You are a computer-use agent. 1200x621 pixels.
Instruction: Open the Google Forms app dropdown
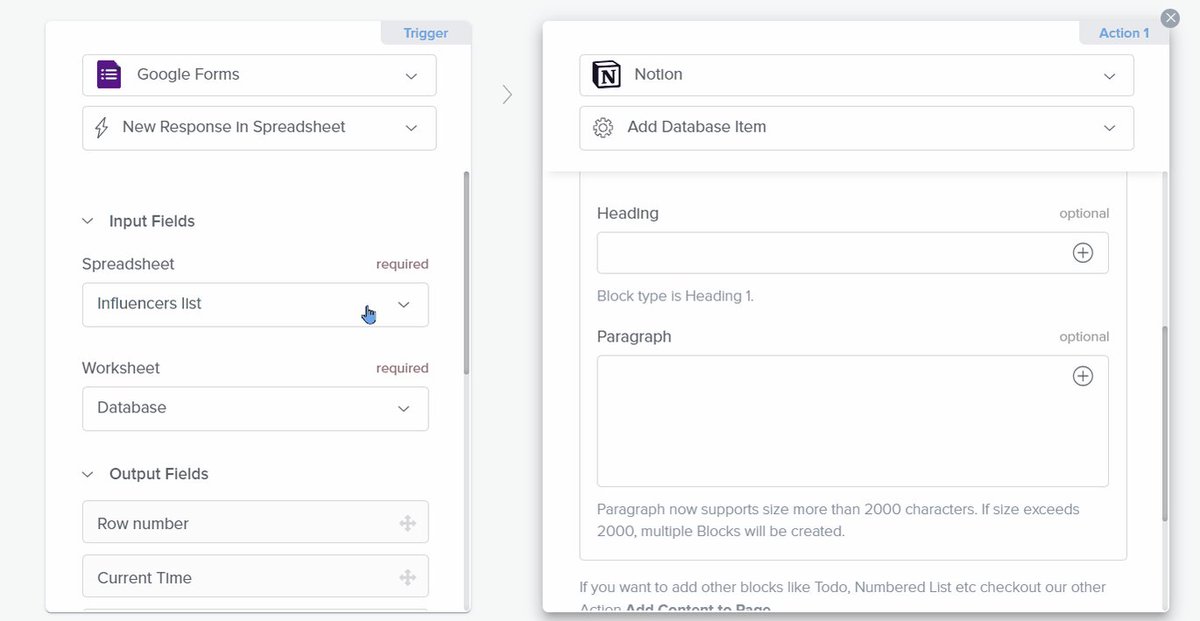pyautogui.click(x=259, y=75)
